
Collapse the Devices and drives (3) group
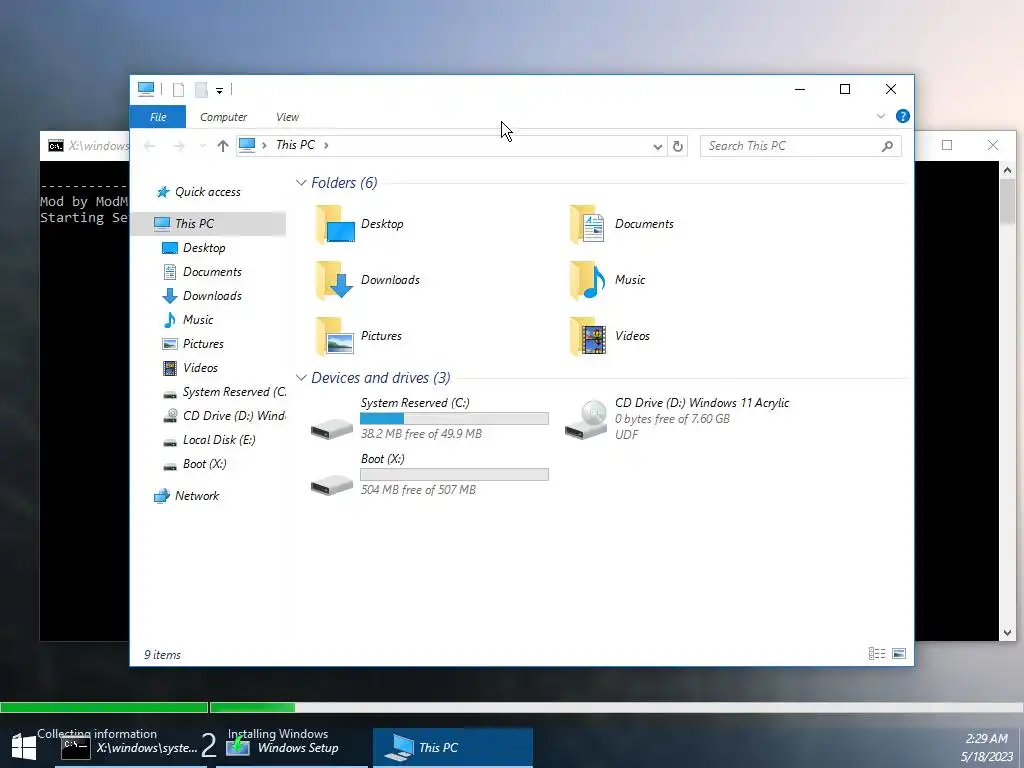pyautogui.click(x=301, y=378)
